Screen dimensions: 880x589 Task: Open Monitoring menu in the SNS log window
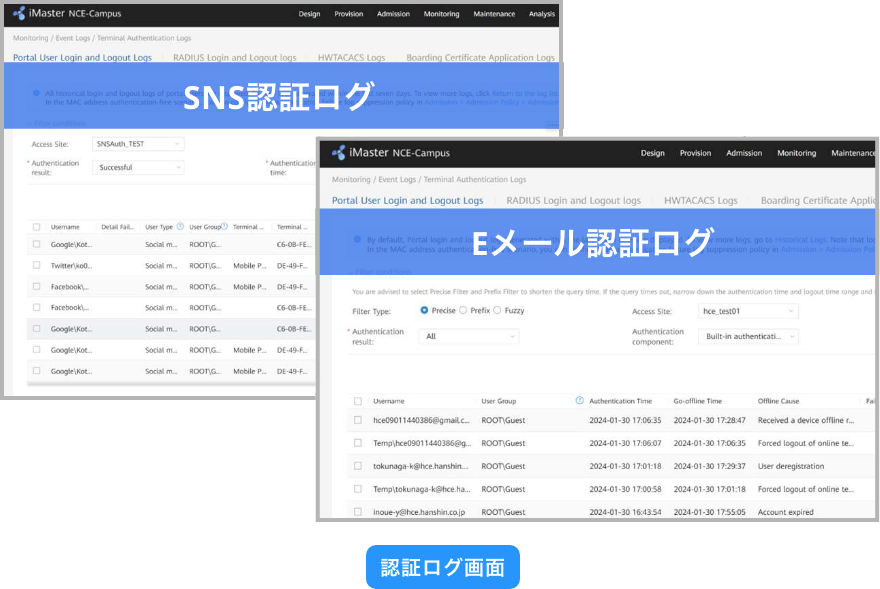coord(441,13)
